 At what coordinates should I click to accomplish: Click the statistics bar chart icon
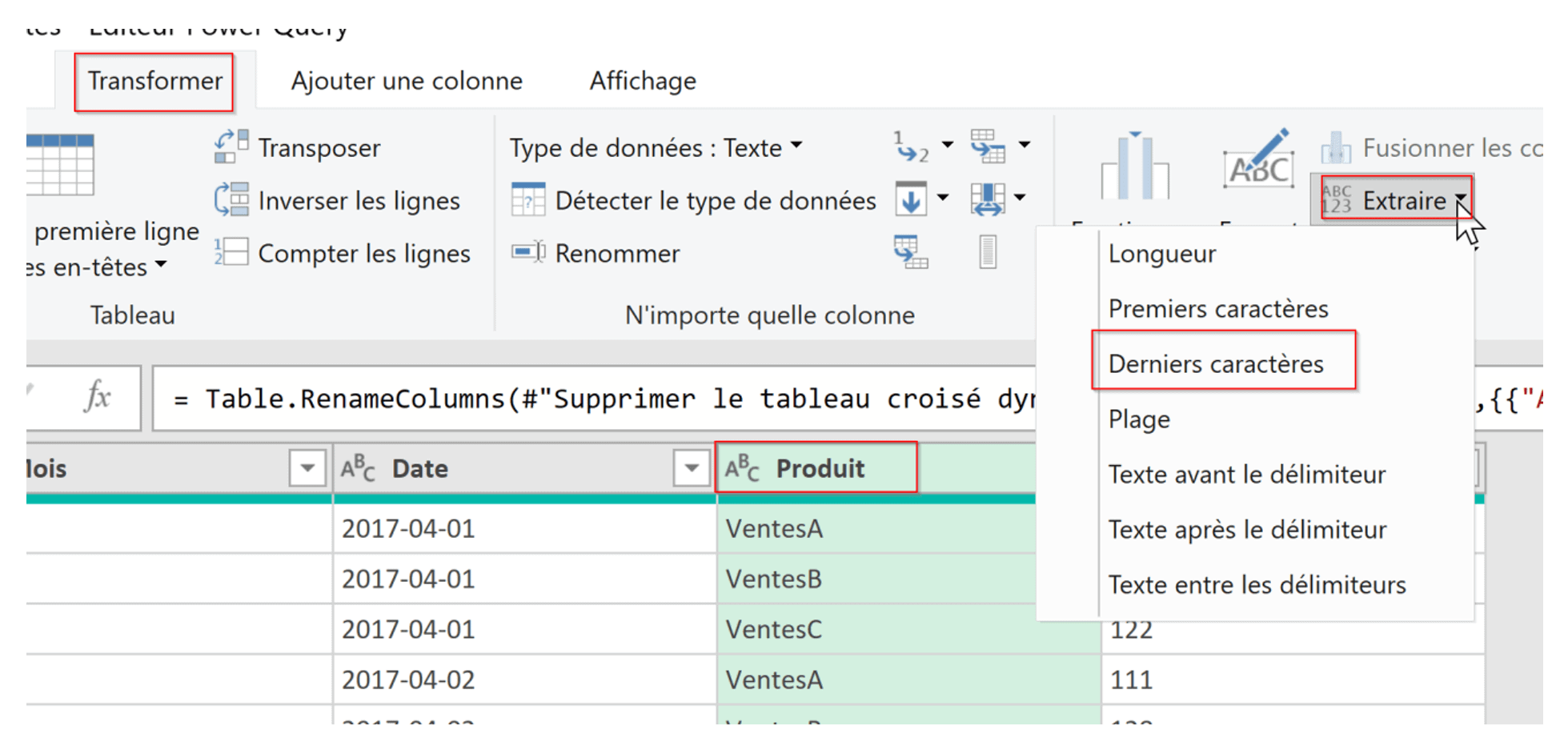[x=1134, y=166]
